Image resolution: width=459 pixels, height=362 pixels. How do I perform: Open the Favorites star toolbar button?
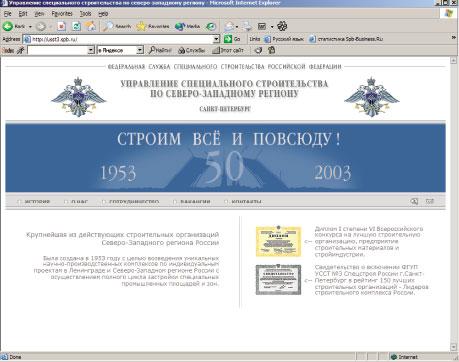click(x=153, y=26)
